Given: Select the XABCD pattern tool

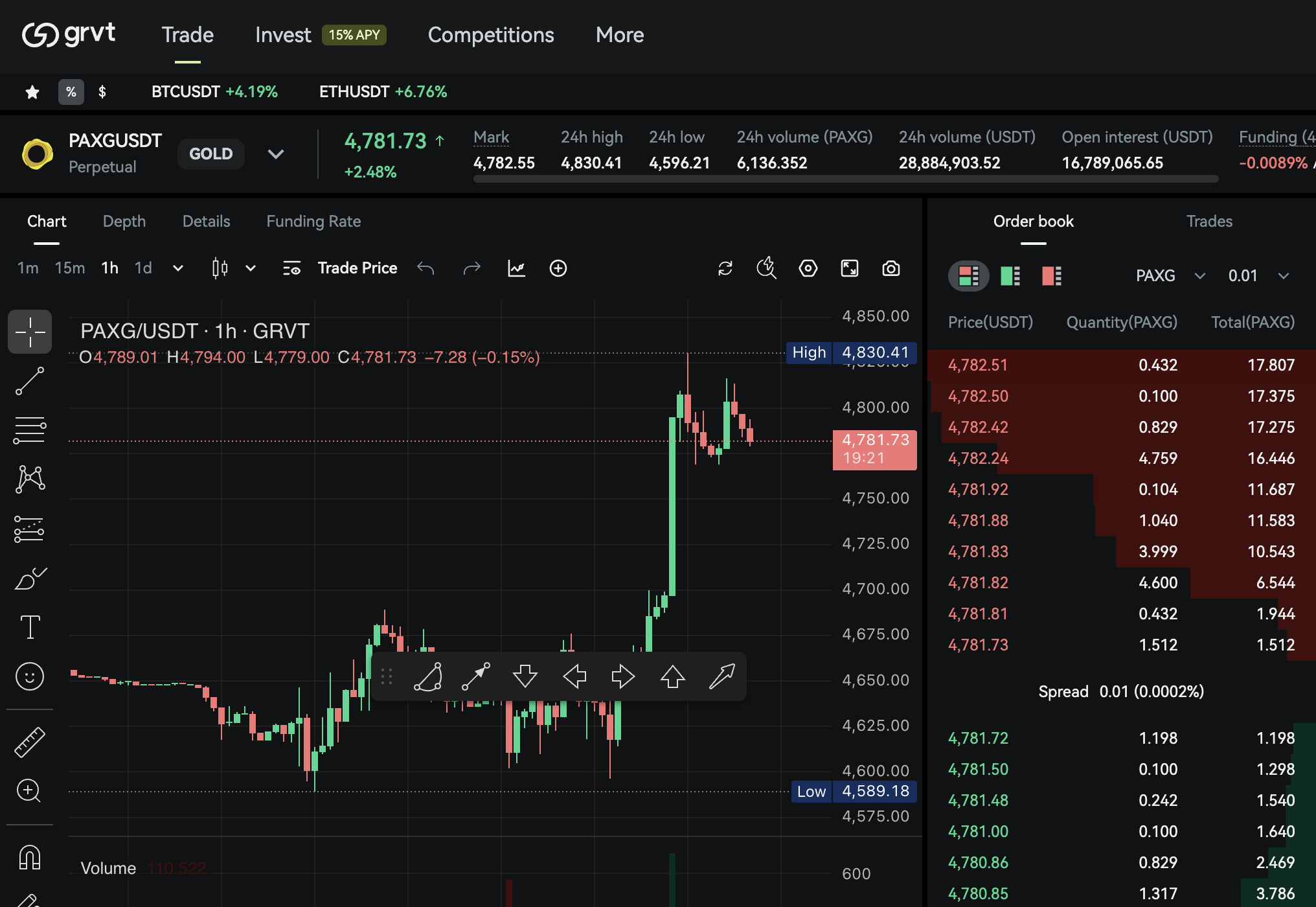Looking at the screenshot, I should click(x=30, y=479).
